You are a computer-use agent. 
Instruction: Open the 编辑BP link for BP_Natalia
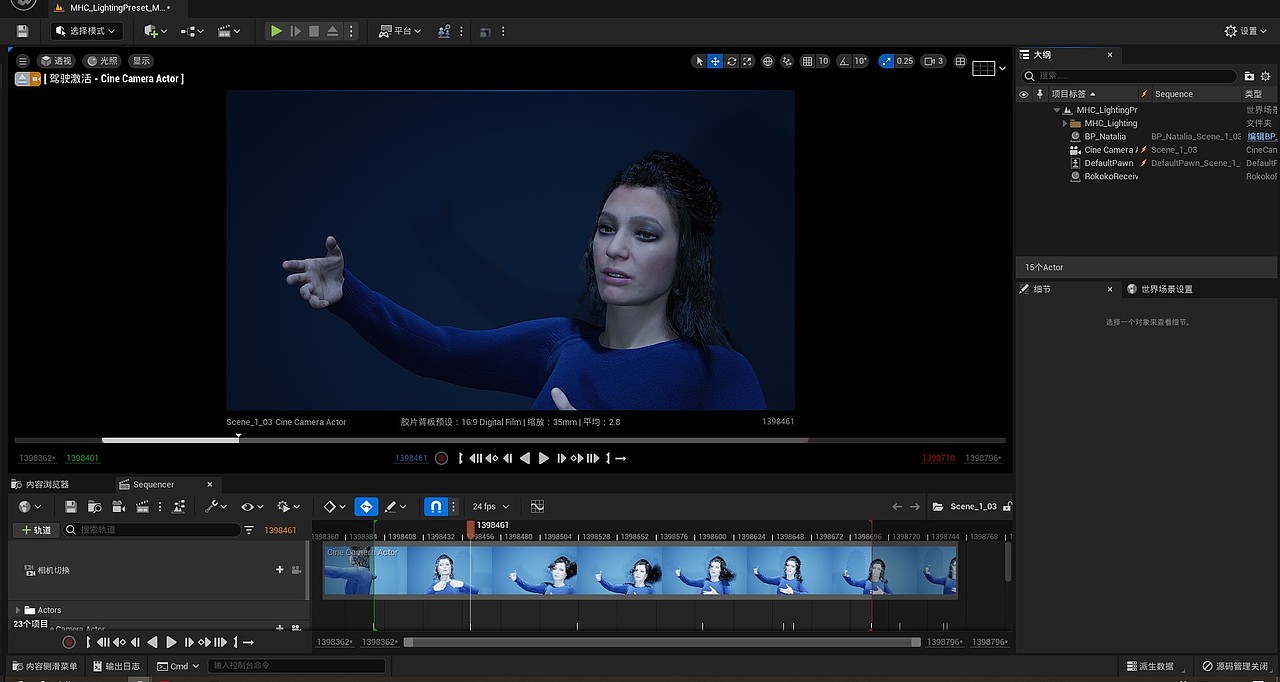1262,137
